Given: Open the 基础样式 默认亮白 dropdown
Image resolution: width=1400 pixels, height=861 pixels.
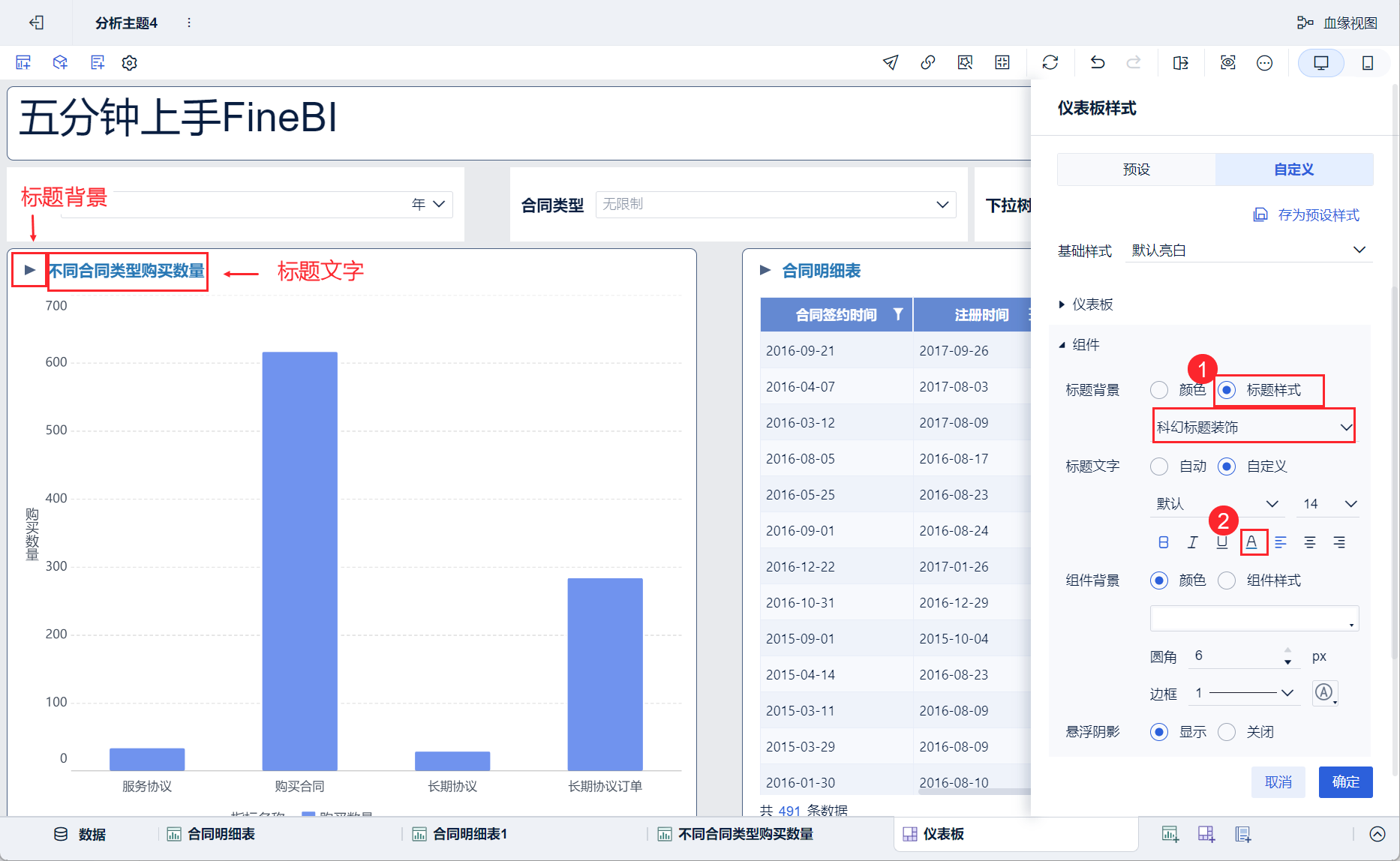Looking at the screenshot, I should click(x=1248, y=250).
